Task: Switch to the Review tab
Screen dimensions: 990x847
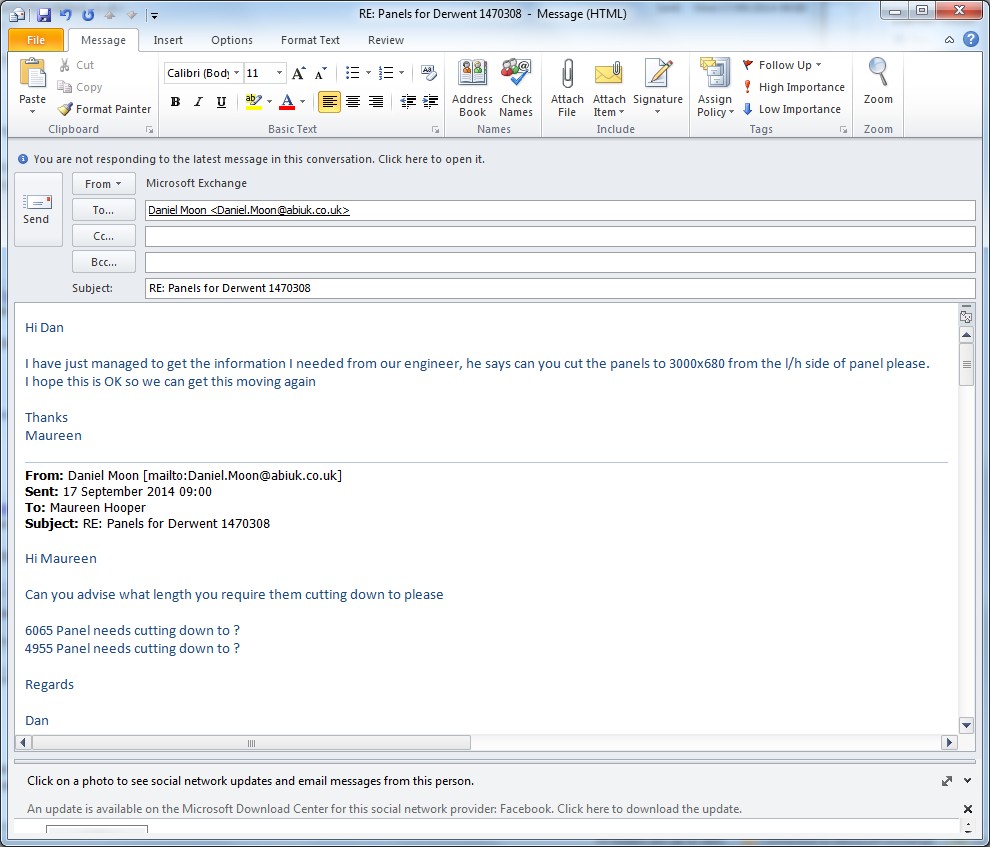Action: (x=386, y=40)
